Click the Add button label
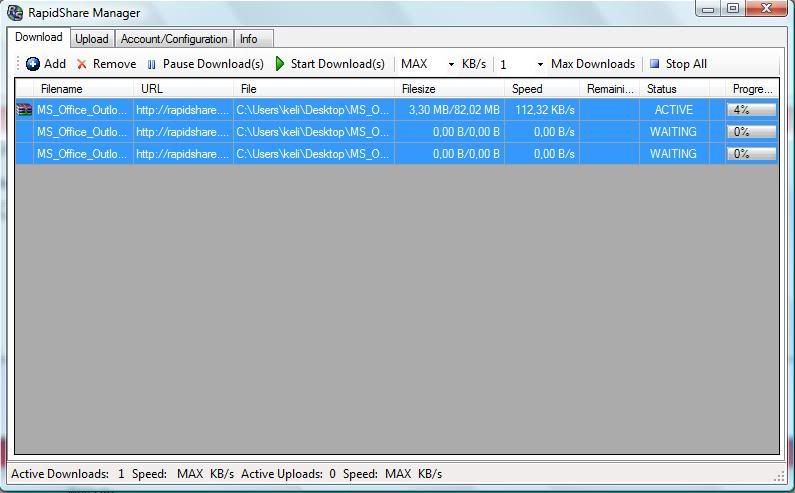This screenshot has width=795, height=493. tap(55, 64)
